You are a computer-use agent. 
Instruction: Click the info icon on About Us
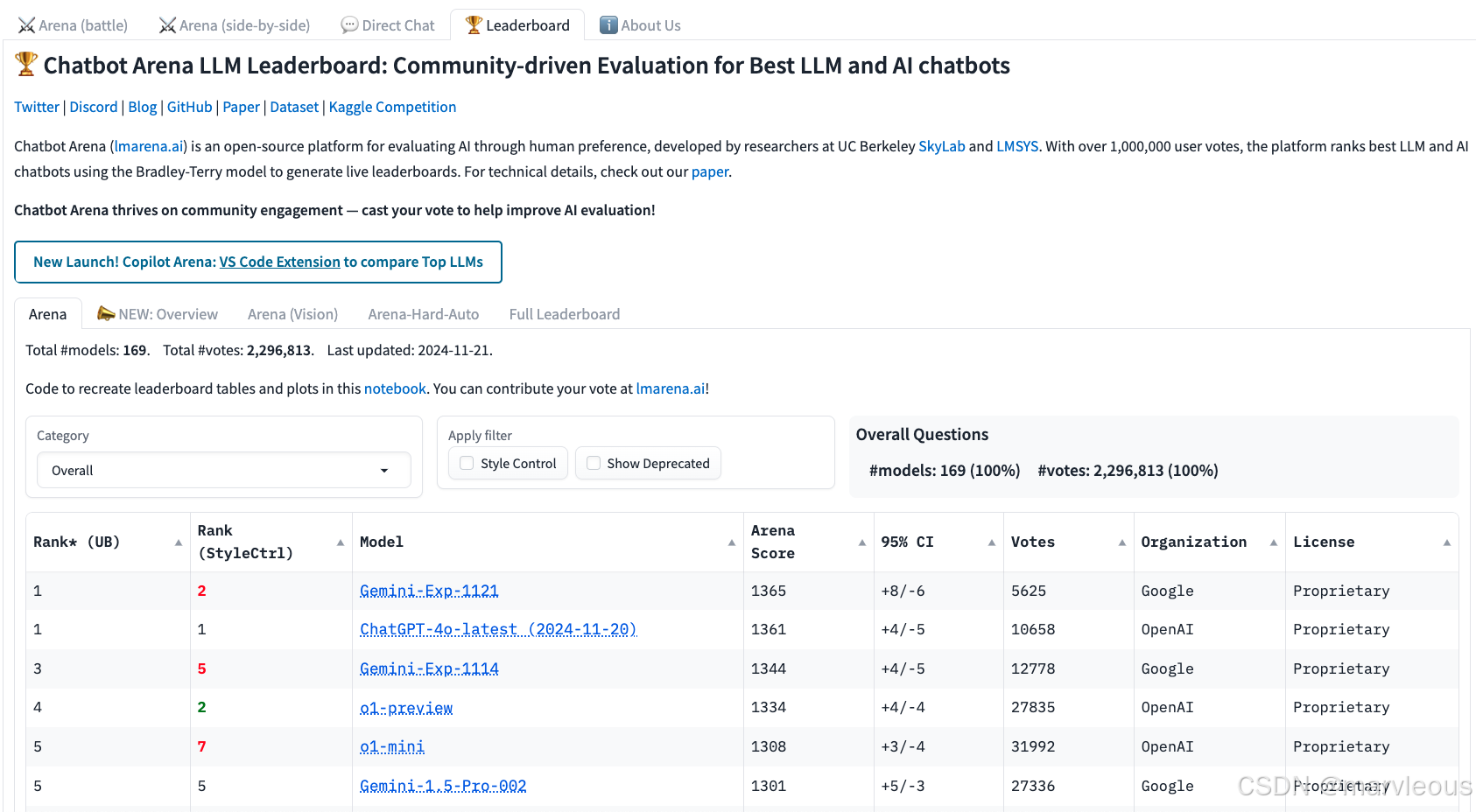coord(608,25)
